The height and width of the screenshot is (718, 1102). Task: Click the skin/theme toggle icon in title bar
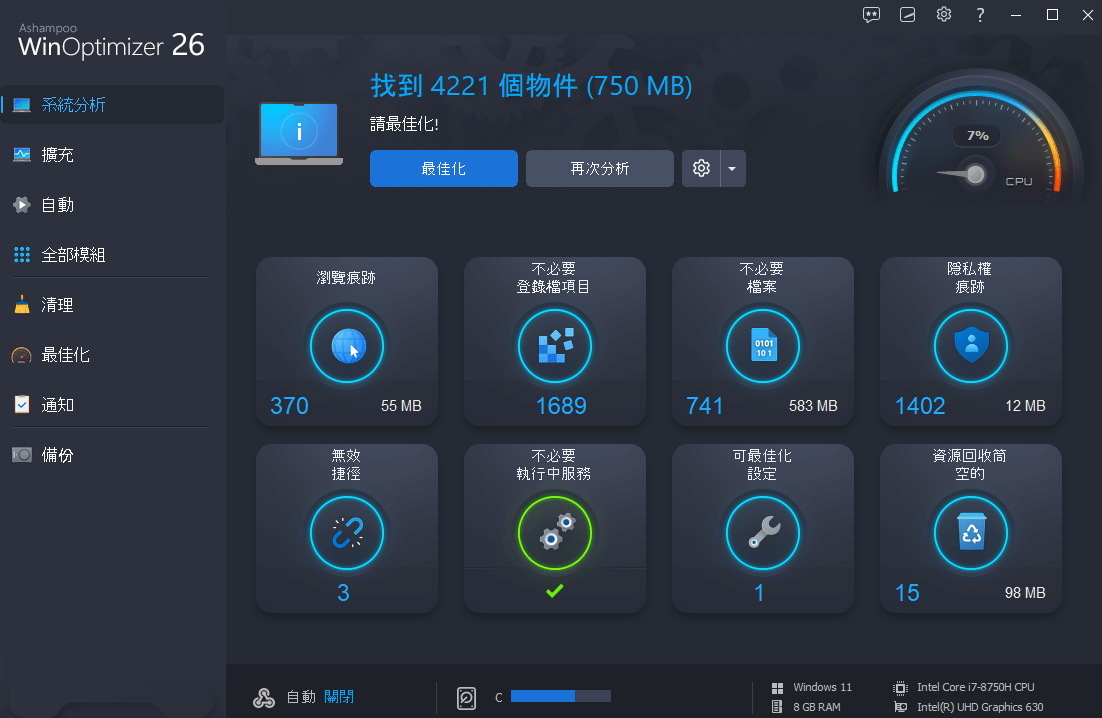pyautogui.click(x=908, y=15)
